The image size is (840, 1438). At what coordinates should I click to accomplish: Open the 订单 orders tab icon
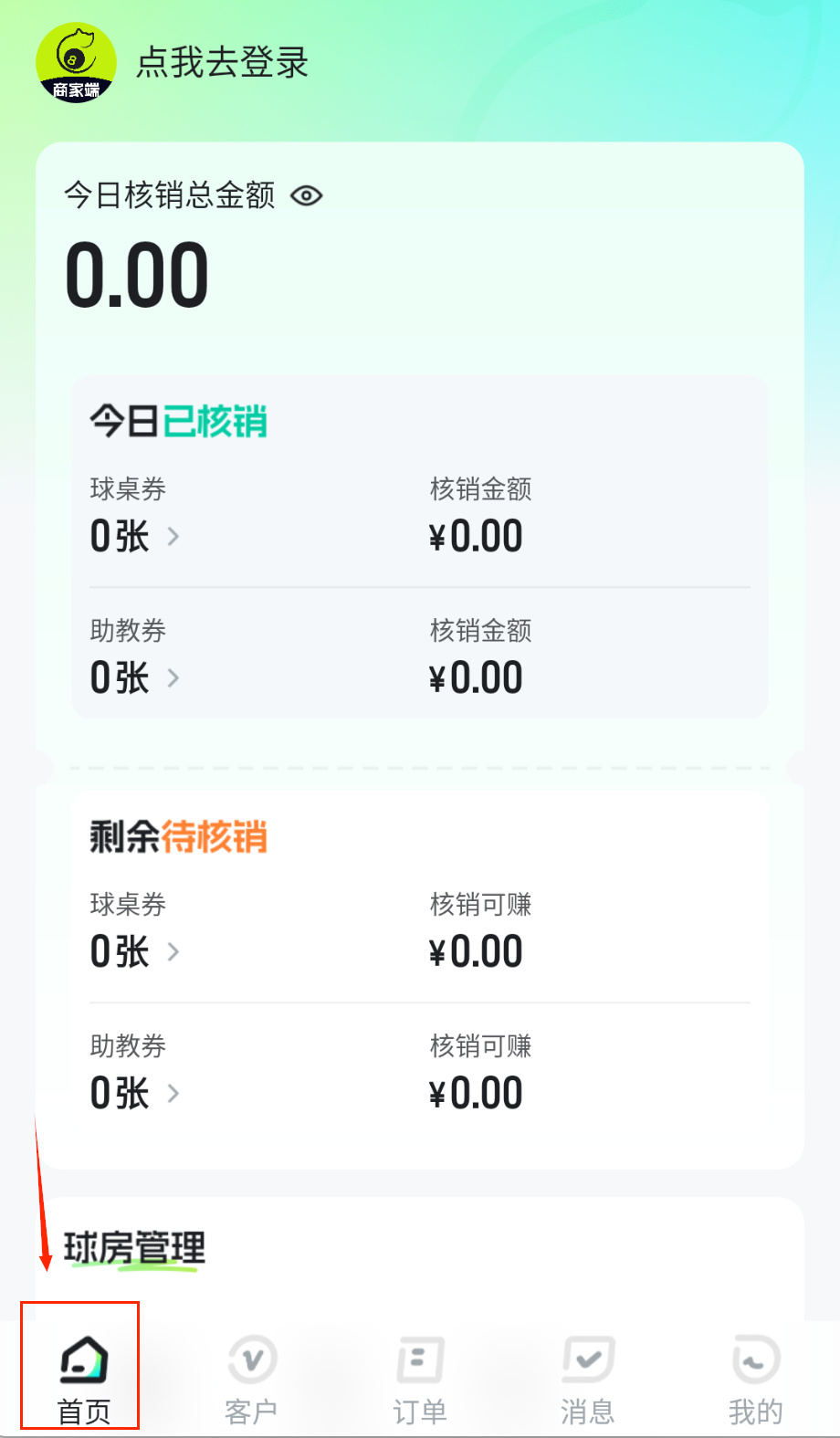coord(420,1360)
